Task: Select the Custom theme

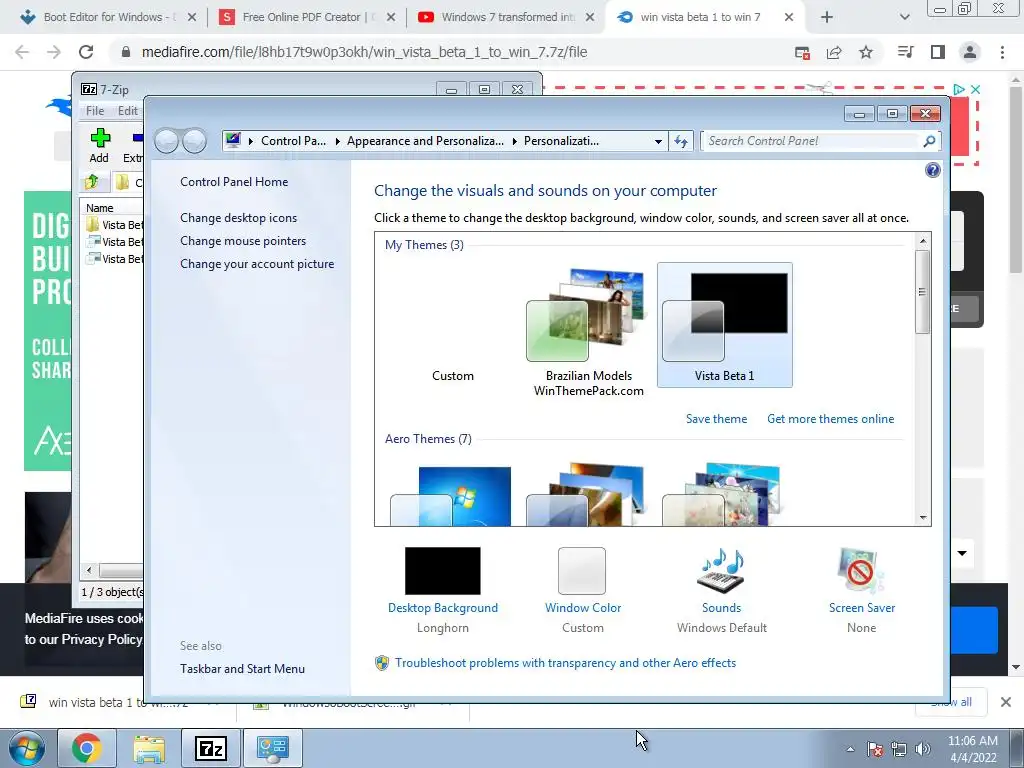Action: point(453,325)
